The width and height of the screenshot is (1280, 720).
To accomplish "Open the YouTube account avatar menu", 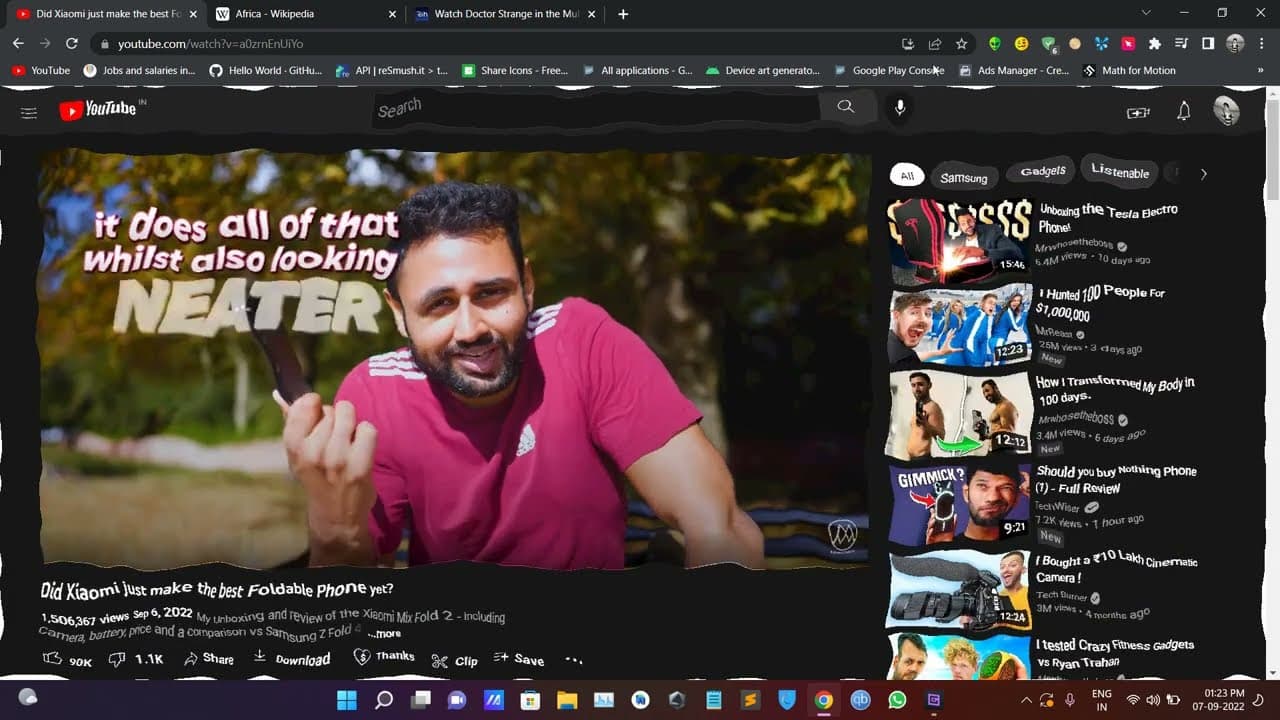I will [1226, 111].
